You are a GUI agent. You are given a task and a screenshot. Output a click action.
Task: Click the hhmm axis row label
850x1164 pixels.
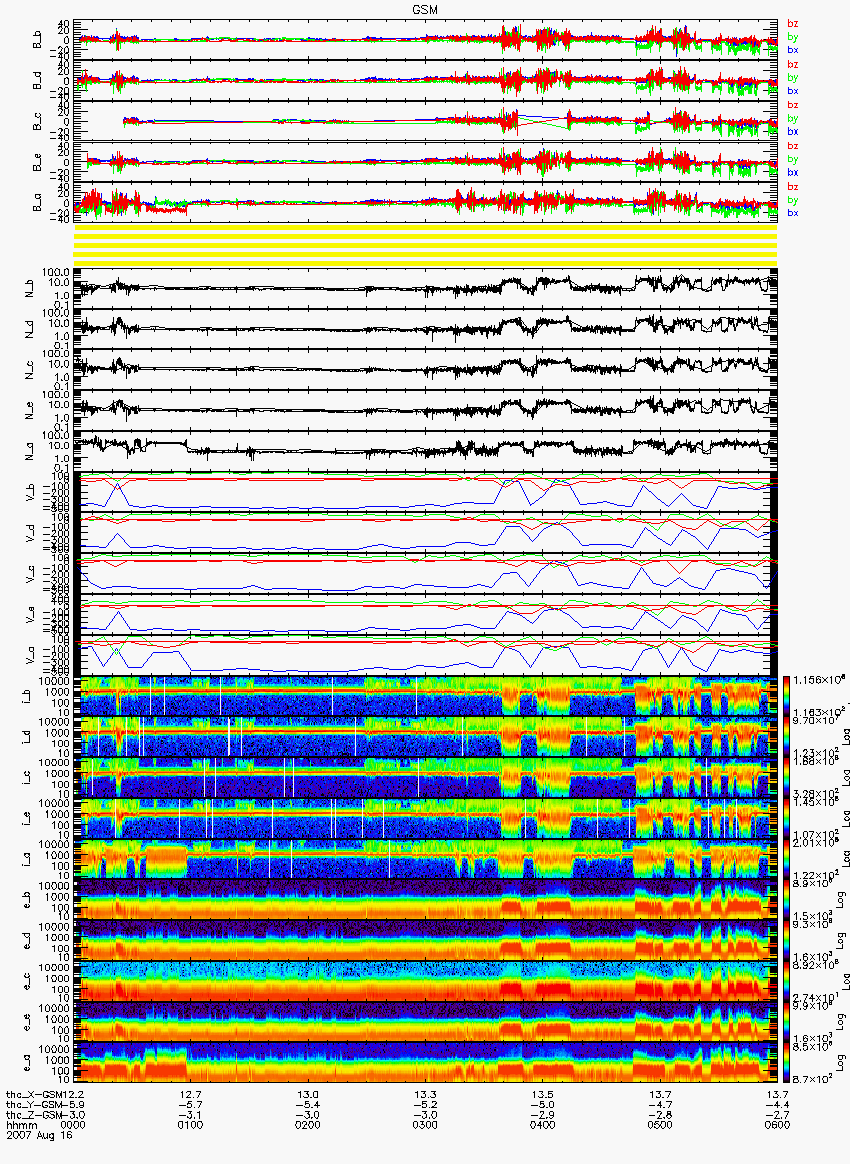click(21, 1125)
